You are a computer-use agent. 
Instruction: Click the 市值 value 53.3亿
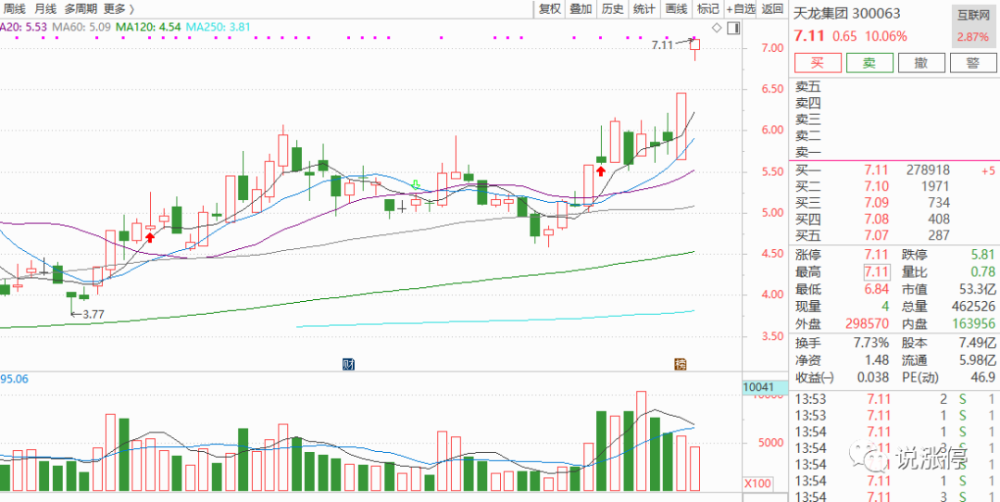[x=977, y=290]
